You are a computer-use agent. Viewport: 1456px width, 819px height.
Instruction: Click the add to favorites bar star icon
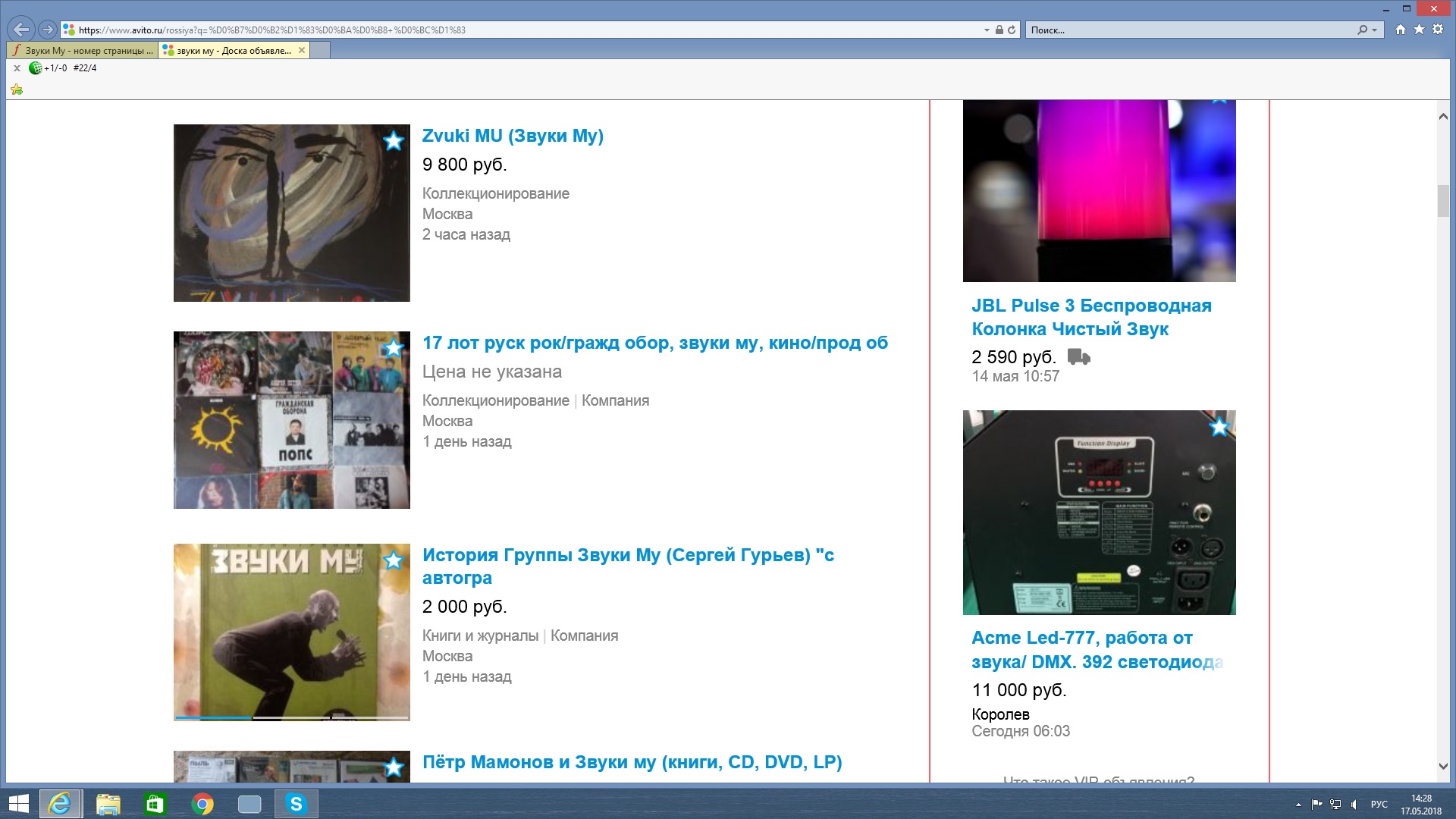coord(17,89)
